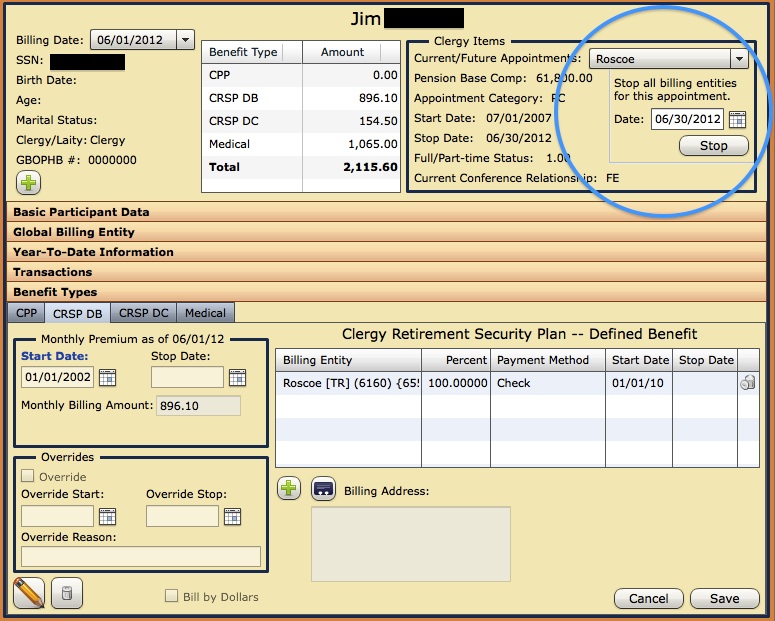Screen dimensions: 775x621
Task: Click the Stop Date column header in the billing table
Action: click(x=705, y=360)
